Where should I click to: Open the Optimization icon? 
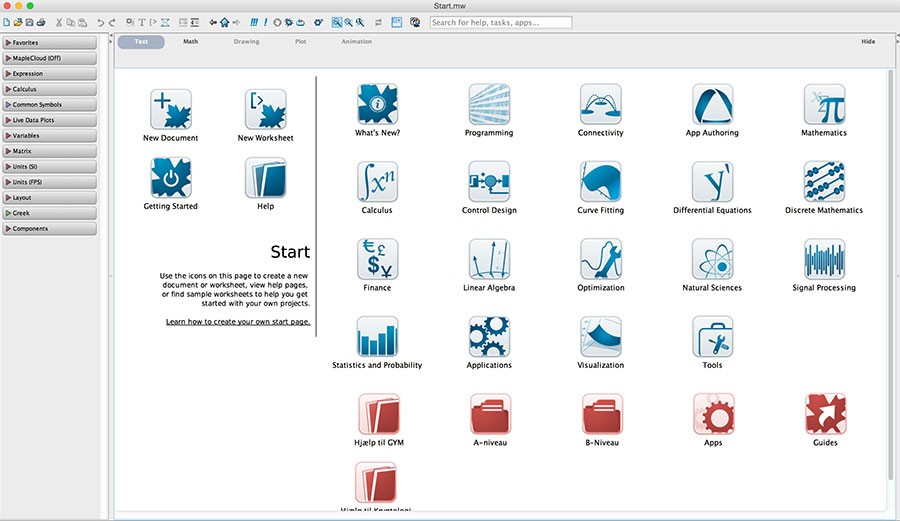point(600,259)
